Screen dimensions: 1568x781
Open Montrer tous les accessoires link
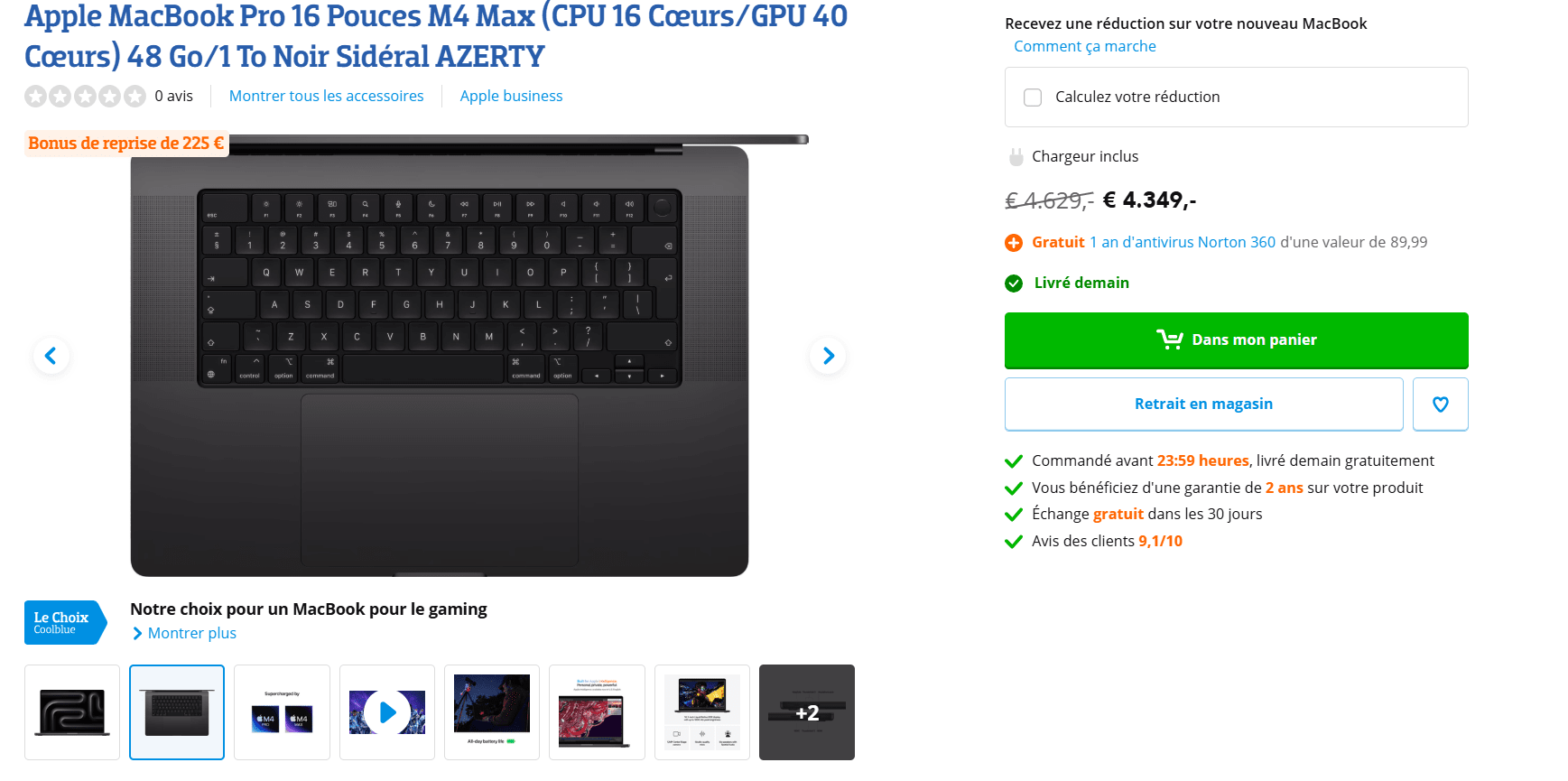(326, 96)
